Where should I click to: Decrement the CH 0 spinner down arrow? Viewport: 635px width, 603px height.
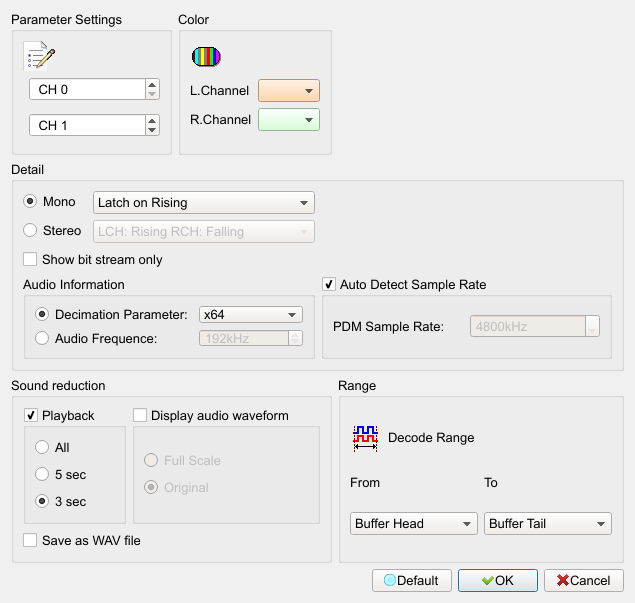coord(152,94)
